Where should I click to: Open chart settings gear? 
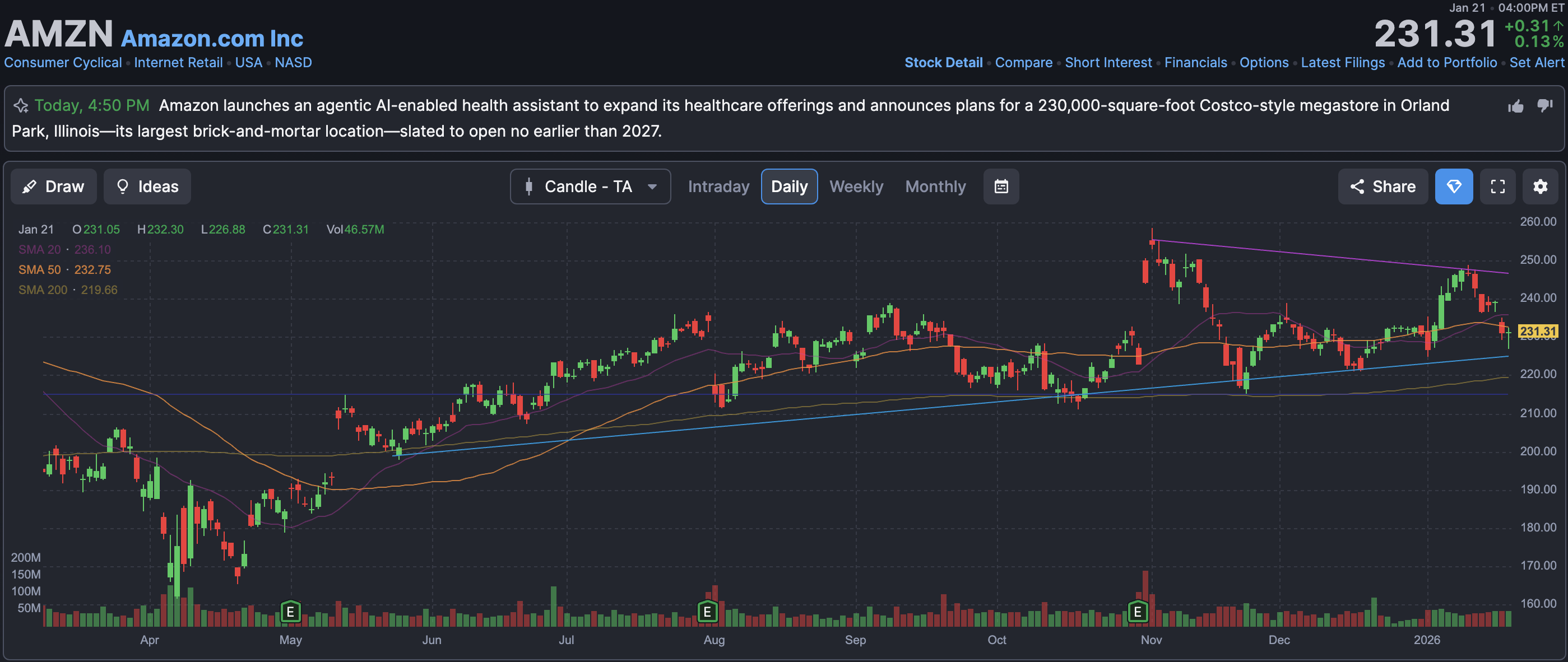pos(1540,186)
